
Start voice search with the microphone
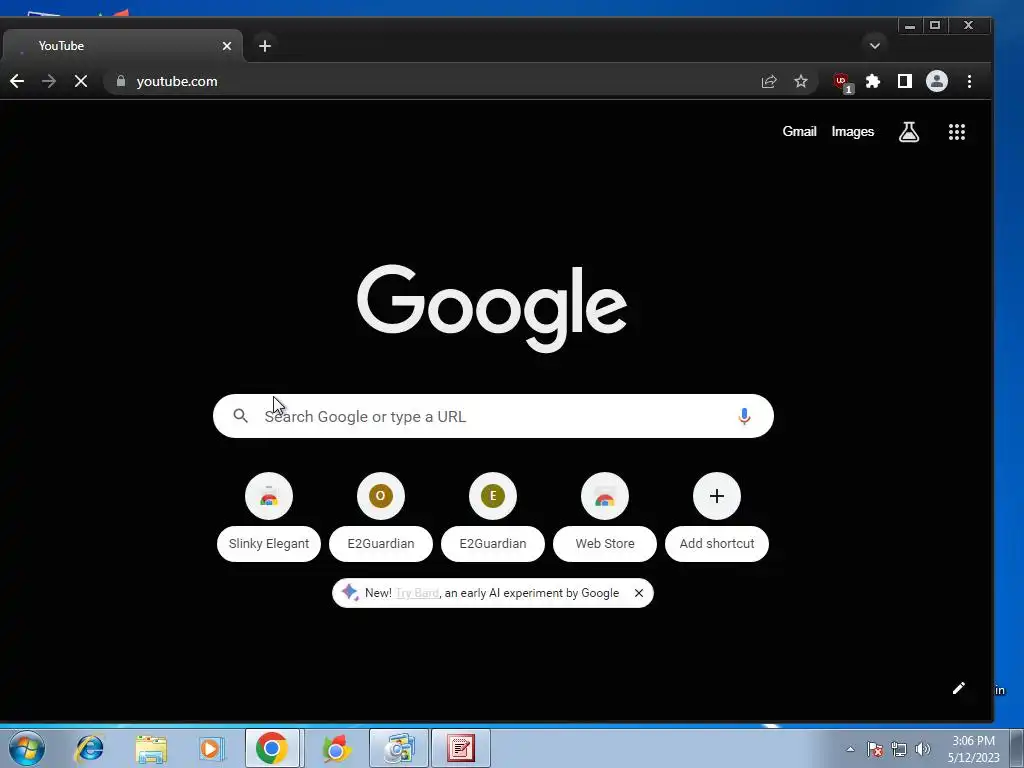pyautogui.click(x=744, y=416)
